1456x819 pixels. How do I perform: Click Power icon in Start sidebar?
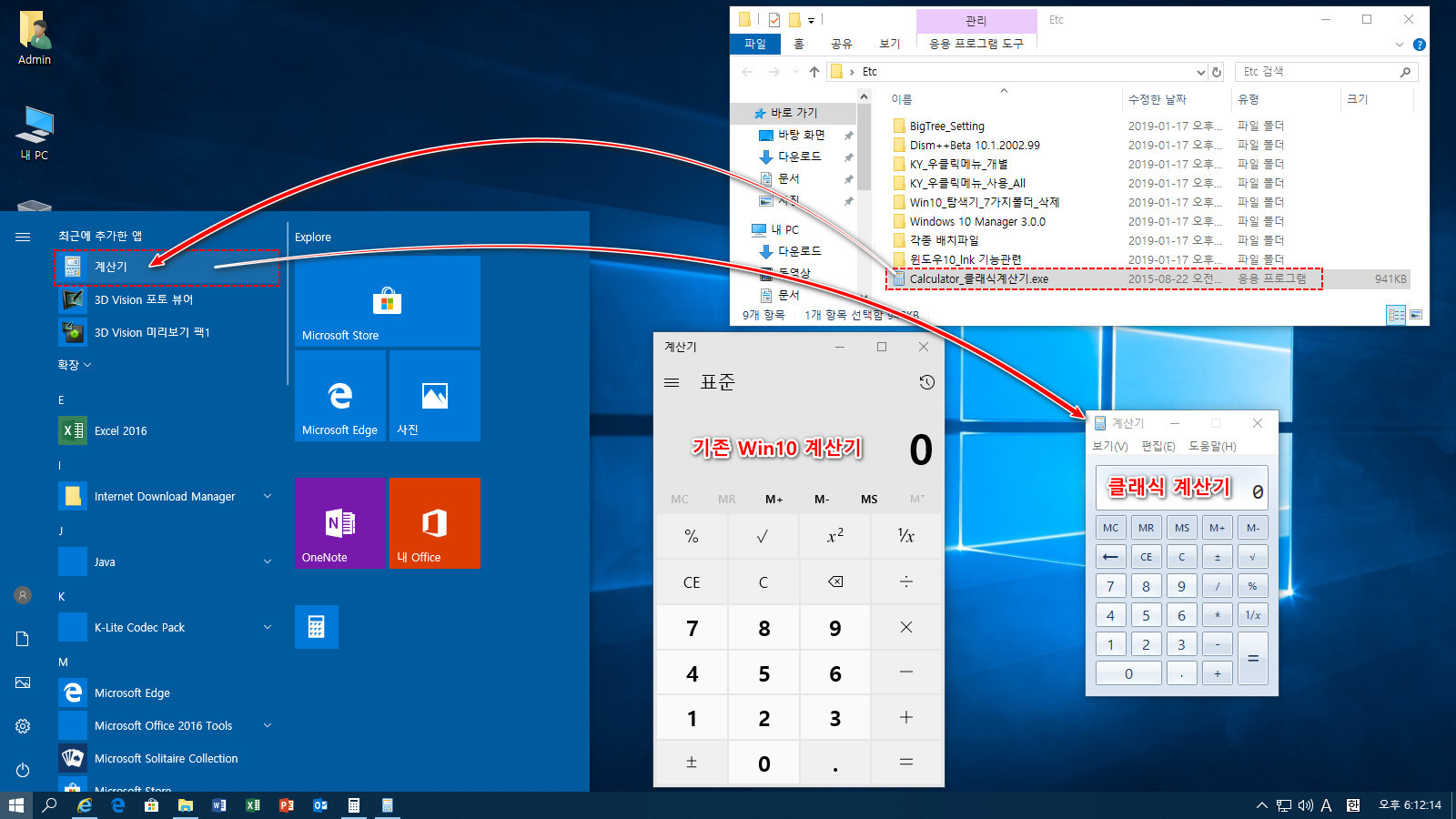click(x=23, y=770)
